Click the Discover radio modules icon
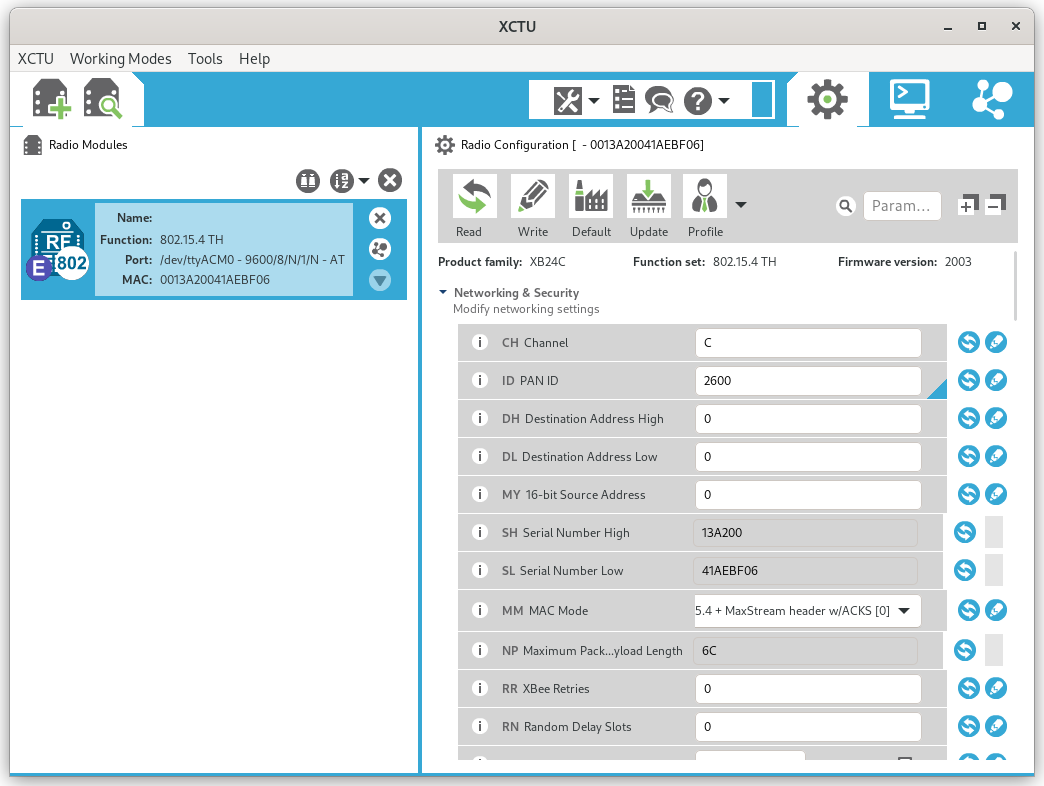 102,100
